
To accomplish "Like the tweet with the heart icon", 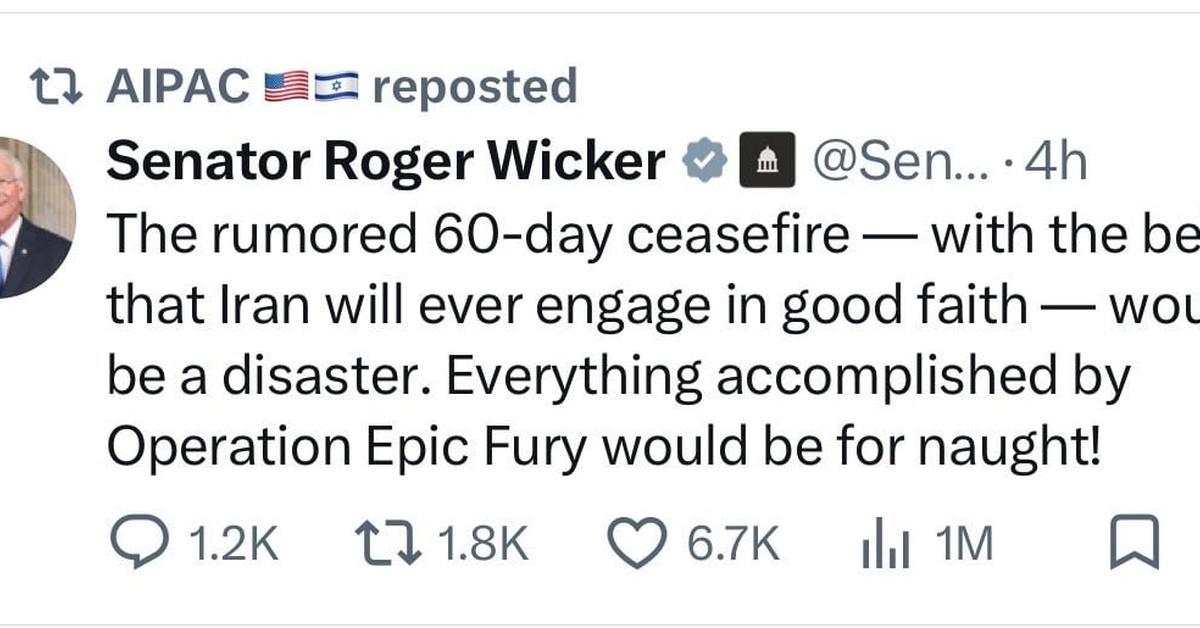I will click(x=638, y=545).
